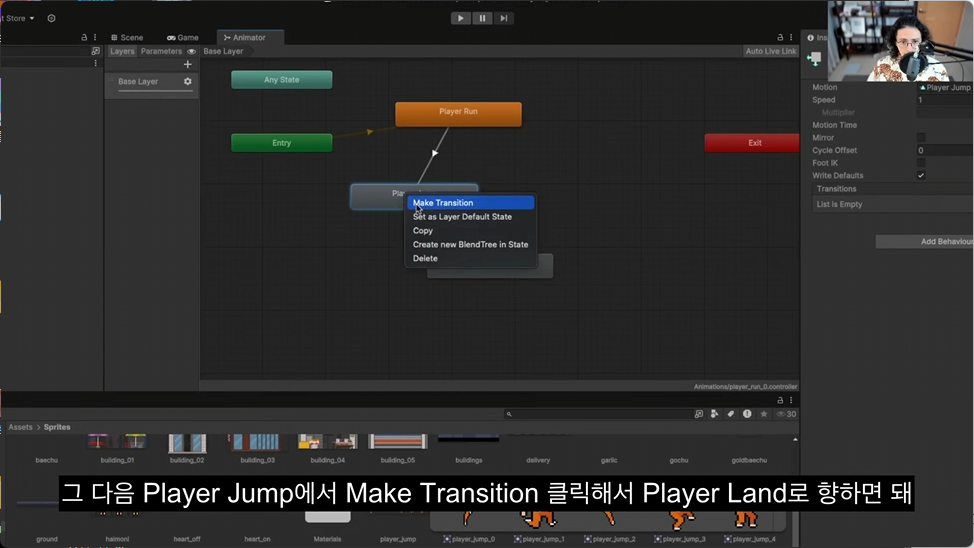The image size is (974, 548).
Task: Toggle the Auto Live Link button
Action: point(771,51)
